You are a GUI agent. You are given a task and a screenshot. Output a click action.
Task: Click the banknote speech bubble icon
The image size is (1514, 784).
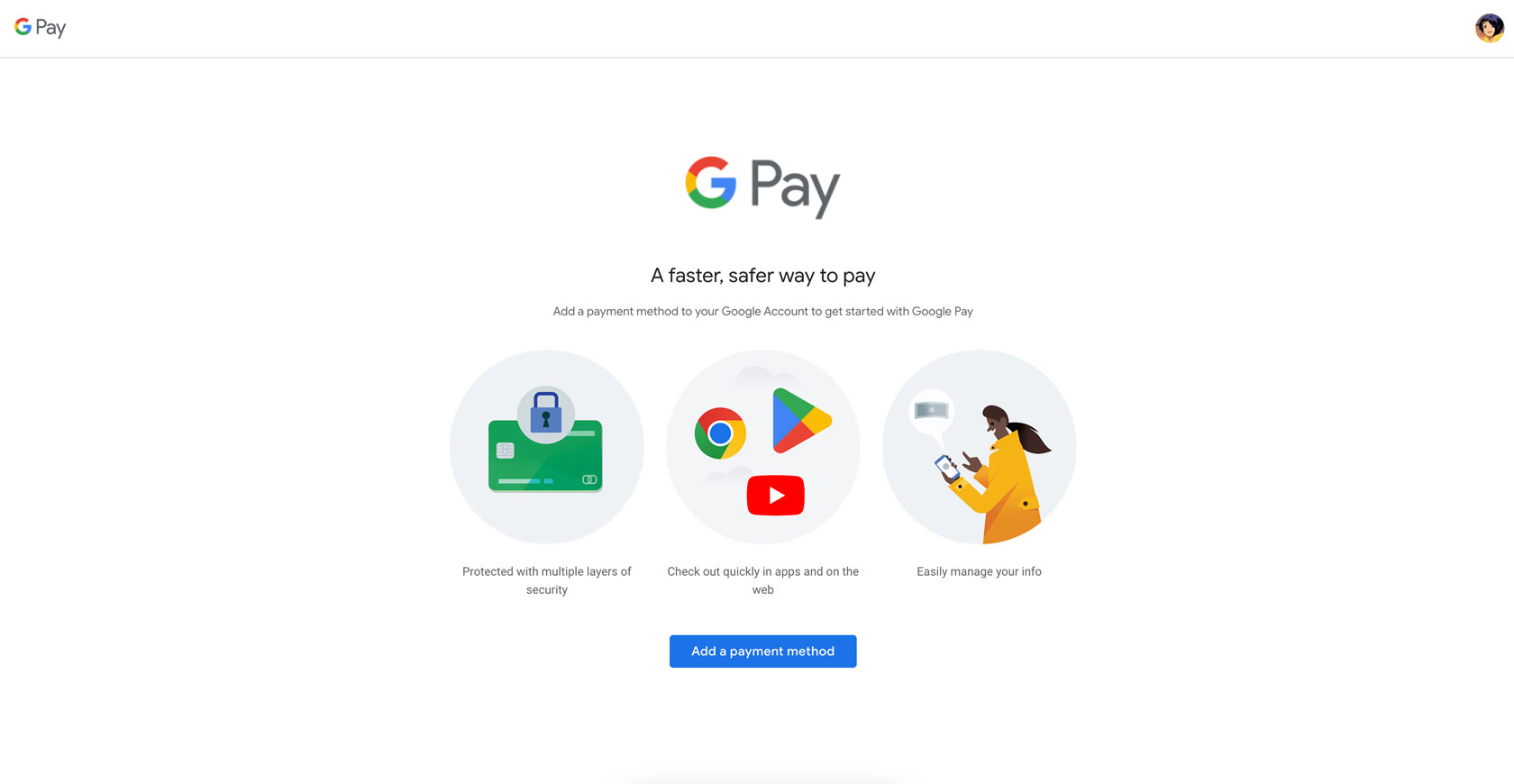pos(931,413)
